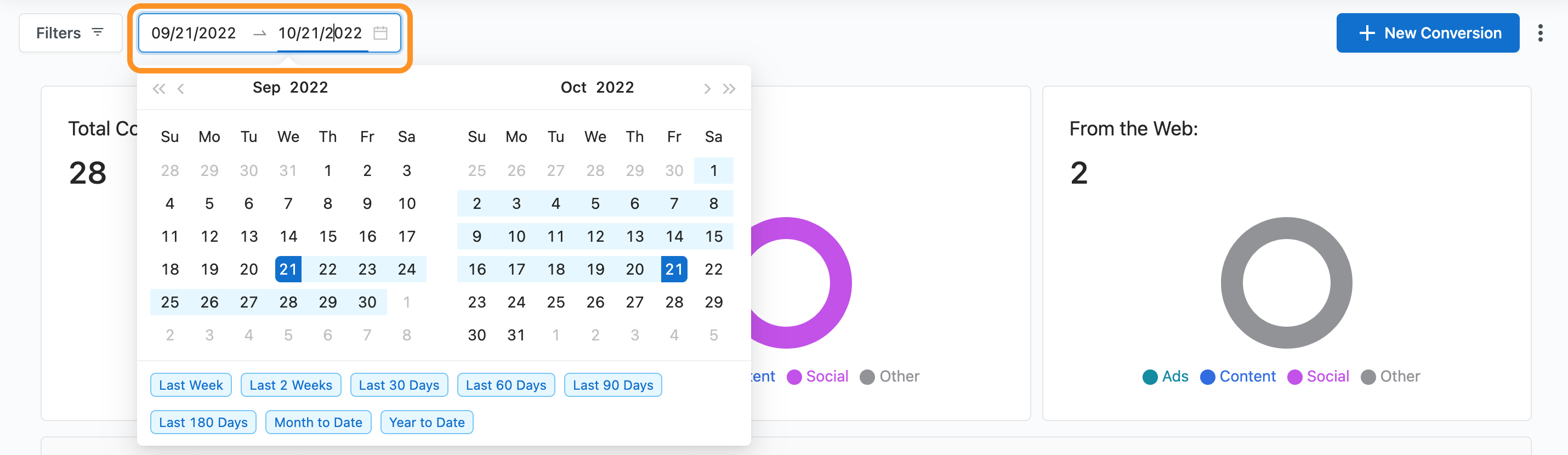Viewport: 1568px width, 455px height.
Task: Open the three-dot more options menu
Action: pyautogui.click(x=1540, y=33)
